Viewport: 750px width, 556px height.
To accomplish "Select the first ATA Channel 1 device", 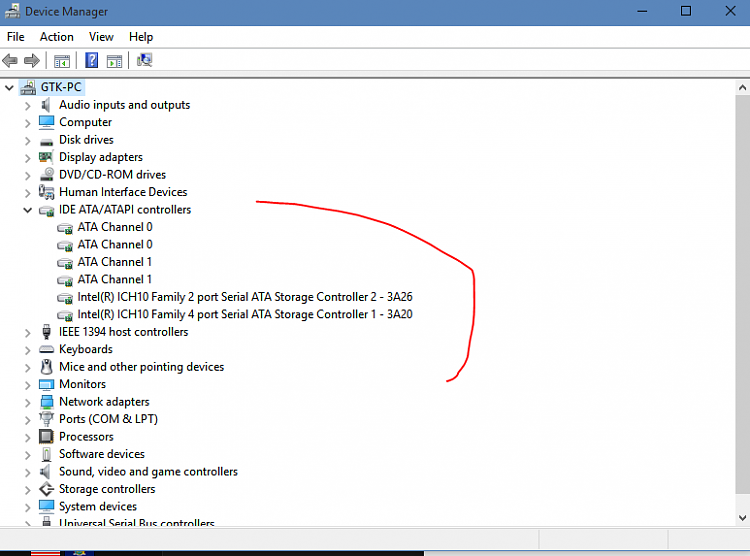I will 114,262.
